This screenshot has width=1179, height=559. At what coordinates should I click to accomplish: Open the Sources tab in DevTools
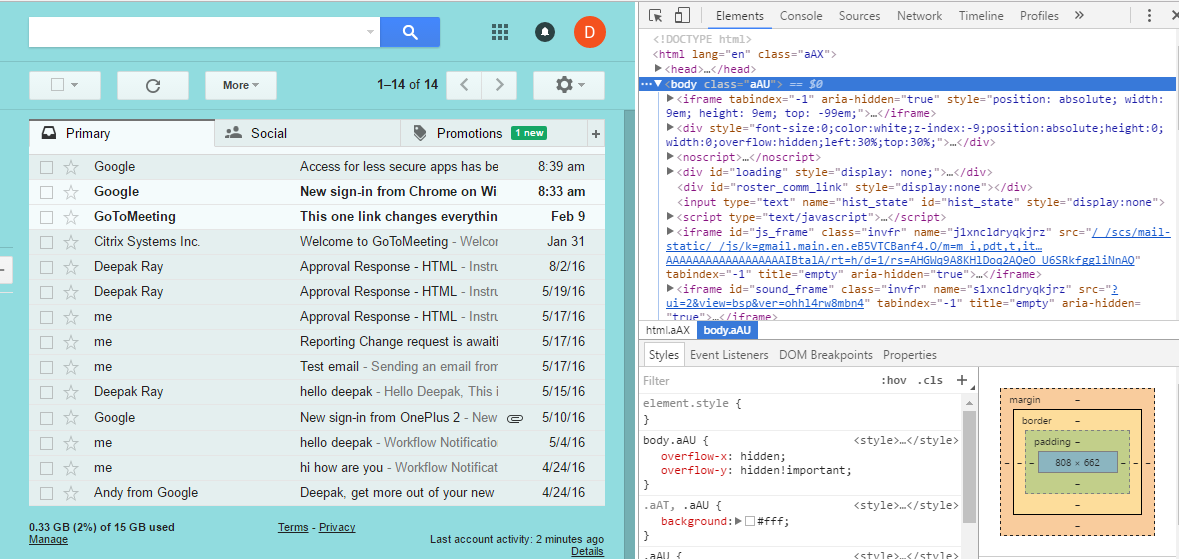859,16
